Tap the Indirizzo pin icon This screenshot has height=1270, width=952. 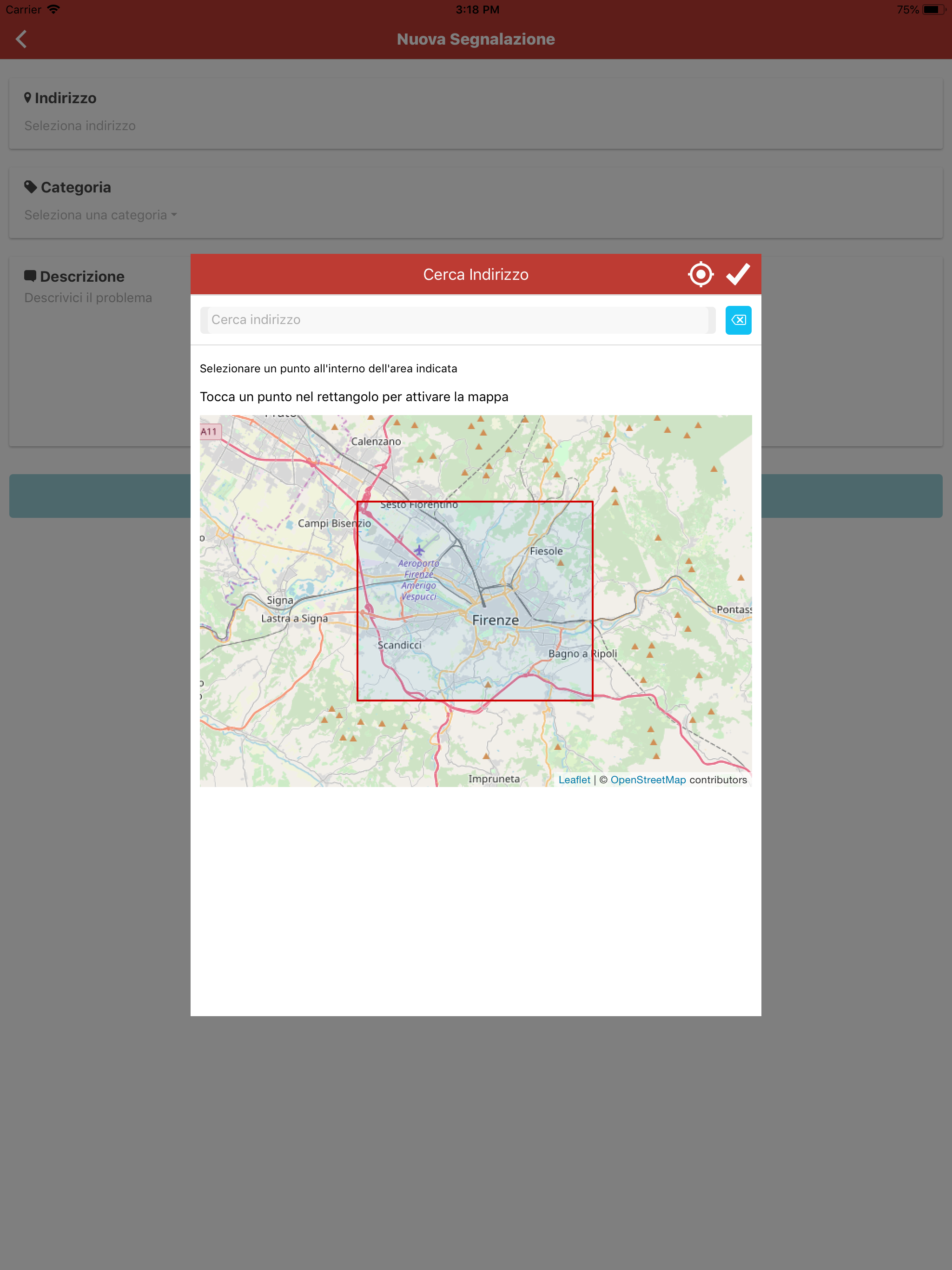(x=27, y=98)
